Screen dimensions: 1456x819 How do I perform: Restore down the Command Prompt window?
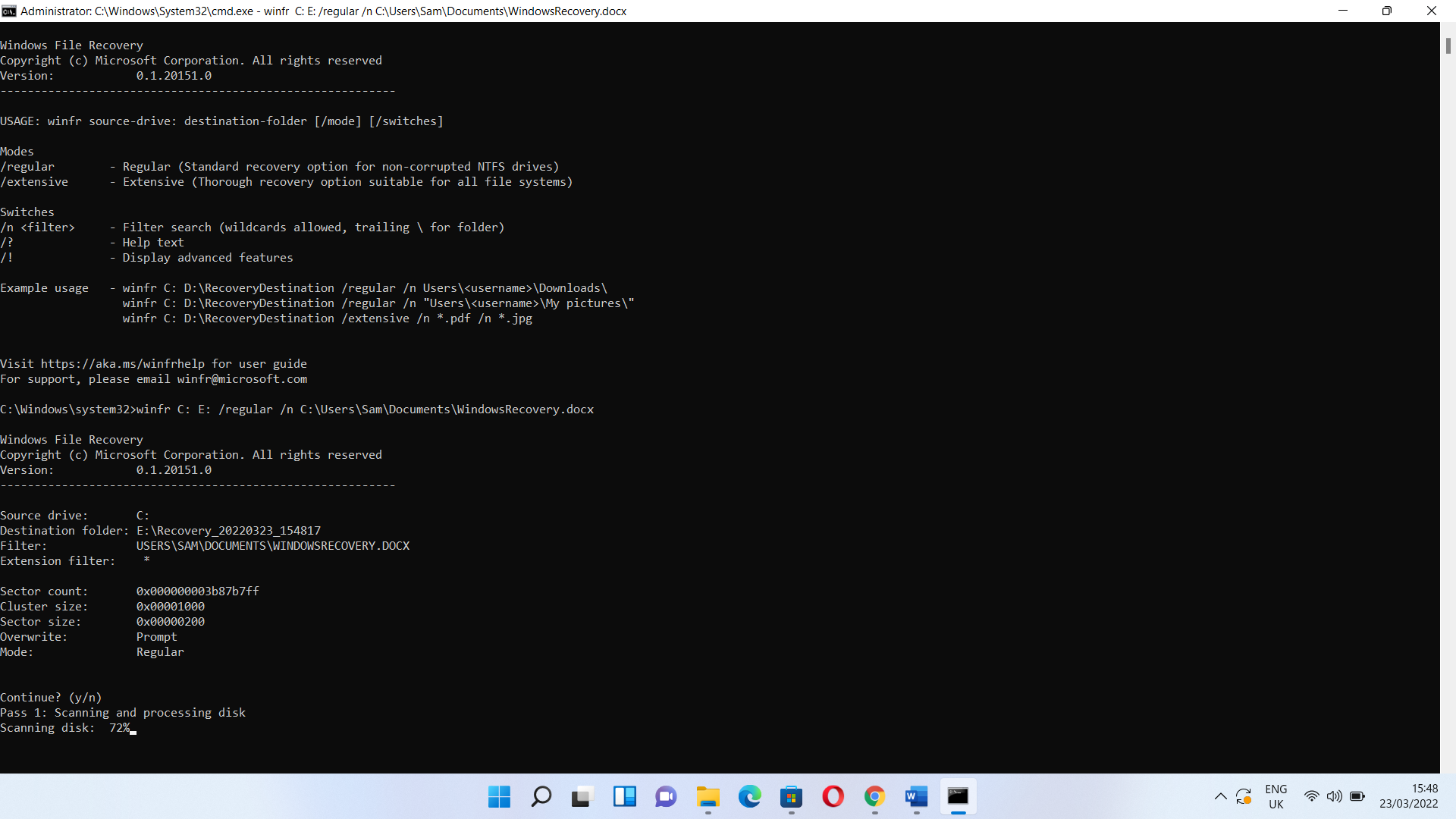1387,11
